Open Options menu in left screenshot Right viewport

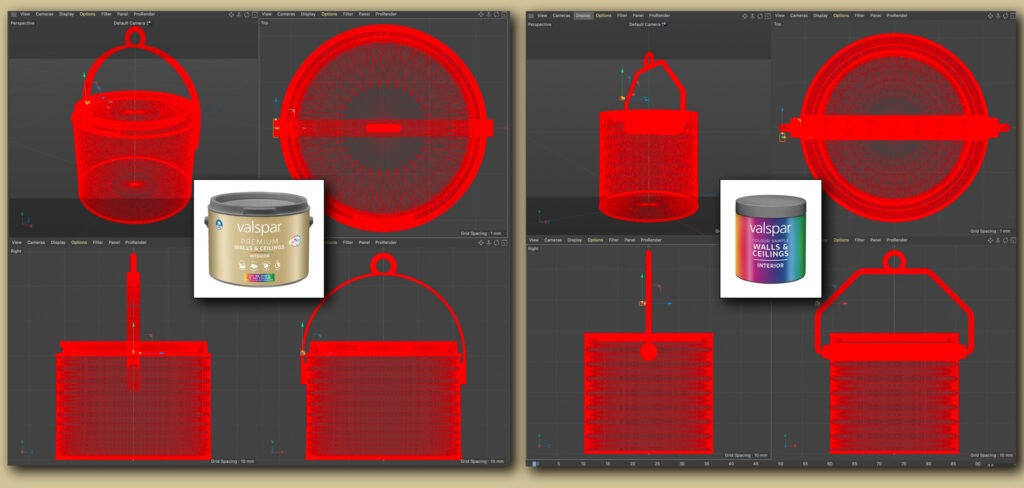point(79,242)
